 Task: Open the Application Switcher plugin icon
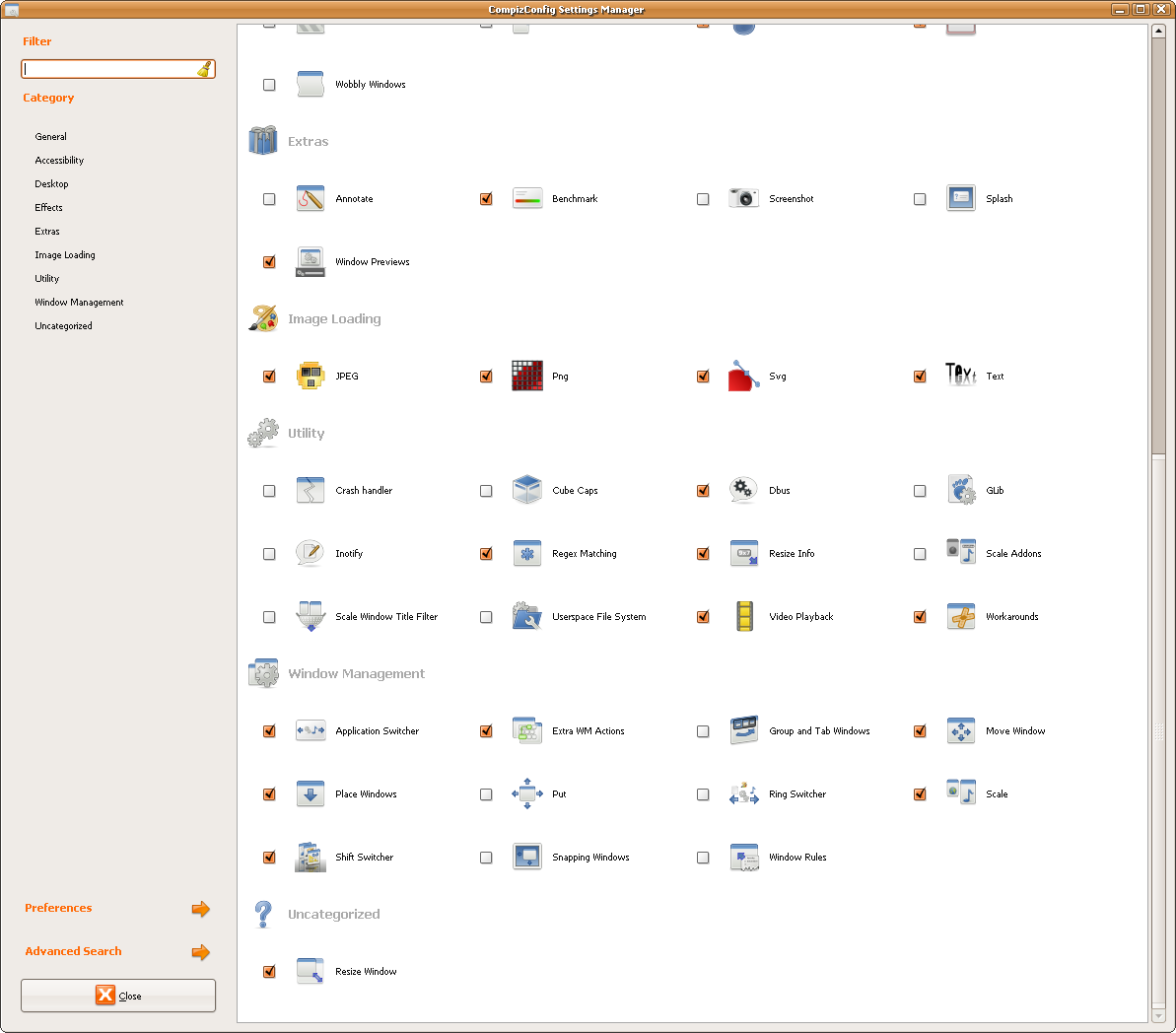coord(310,730)
